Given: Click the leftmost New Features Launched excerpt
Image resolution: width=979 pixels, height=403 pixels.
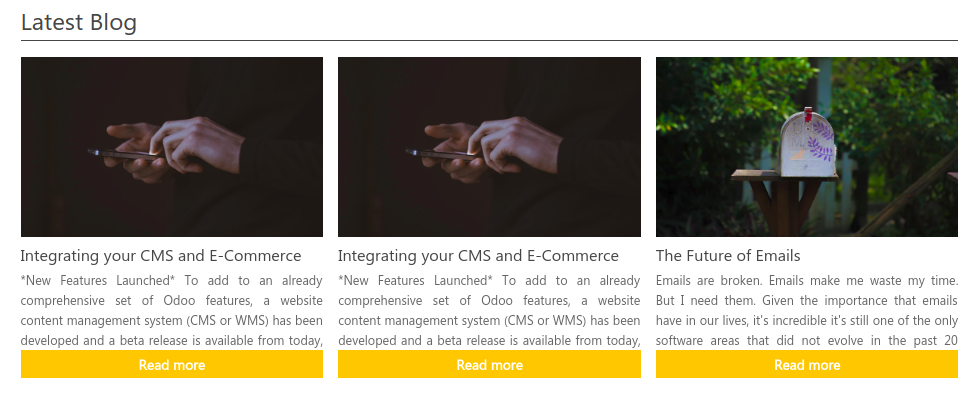Looking at the screenshot, I should click(x=172, y=311).
